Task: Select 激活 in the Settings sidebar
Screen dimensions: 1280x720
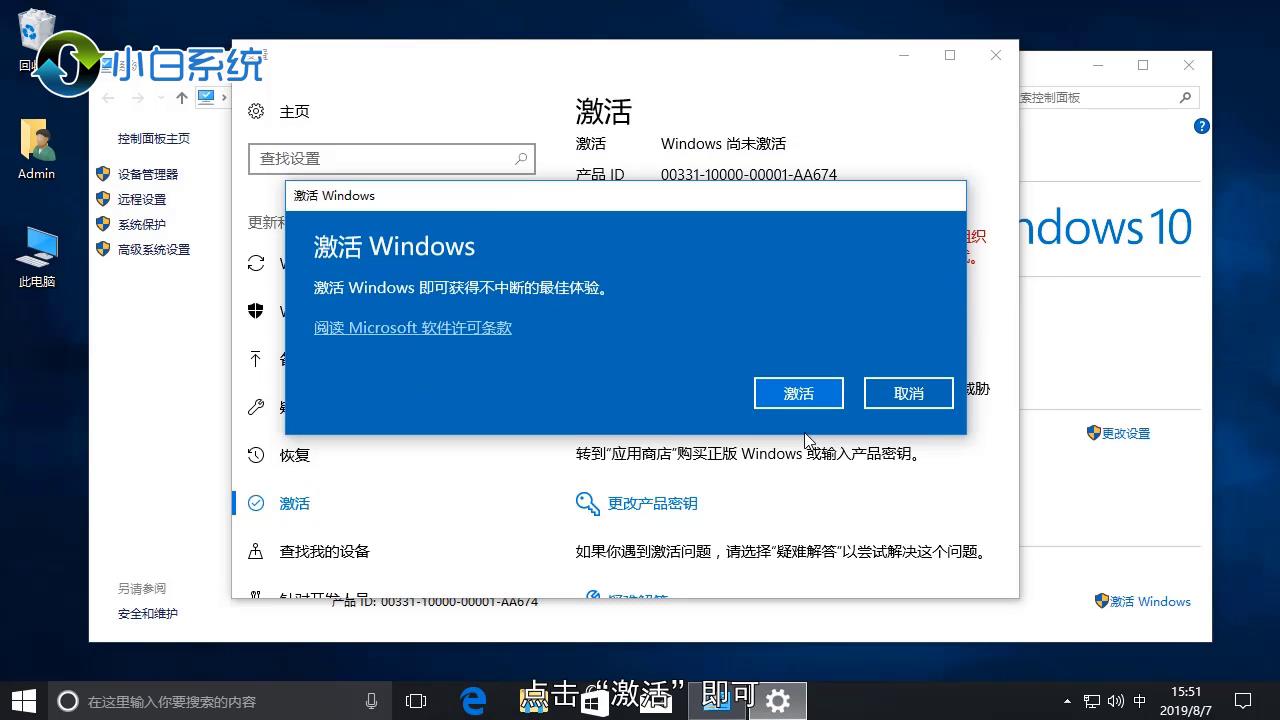Action: click(x=294, y=503)
